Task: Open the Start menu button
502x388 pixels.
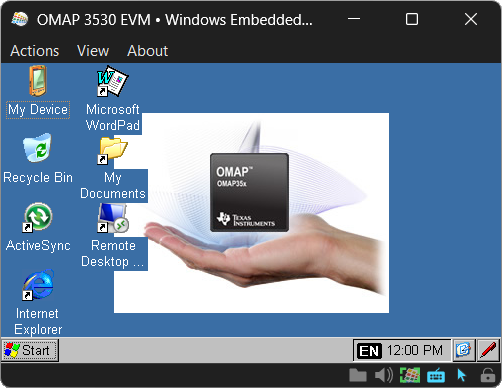Action: tap(30, 350)
